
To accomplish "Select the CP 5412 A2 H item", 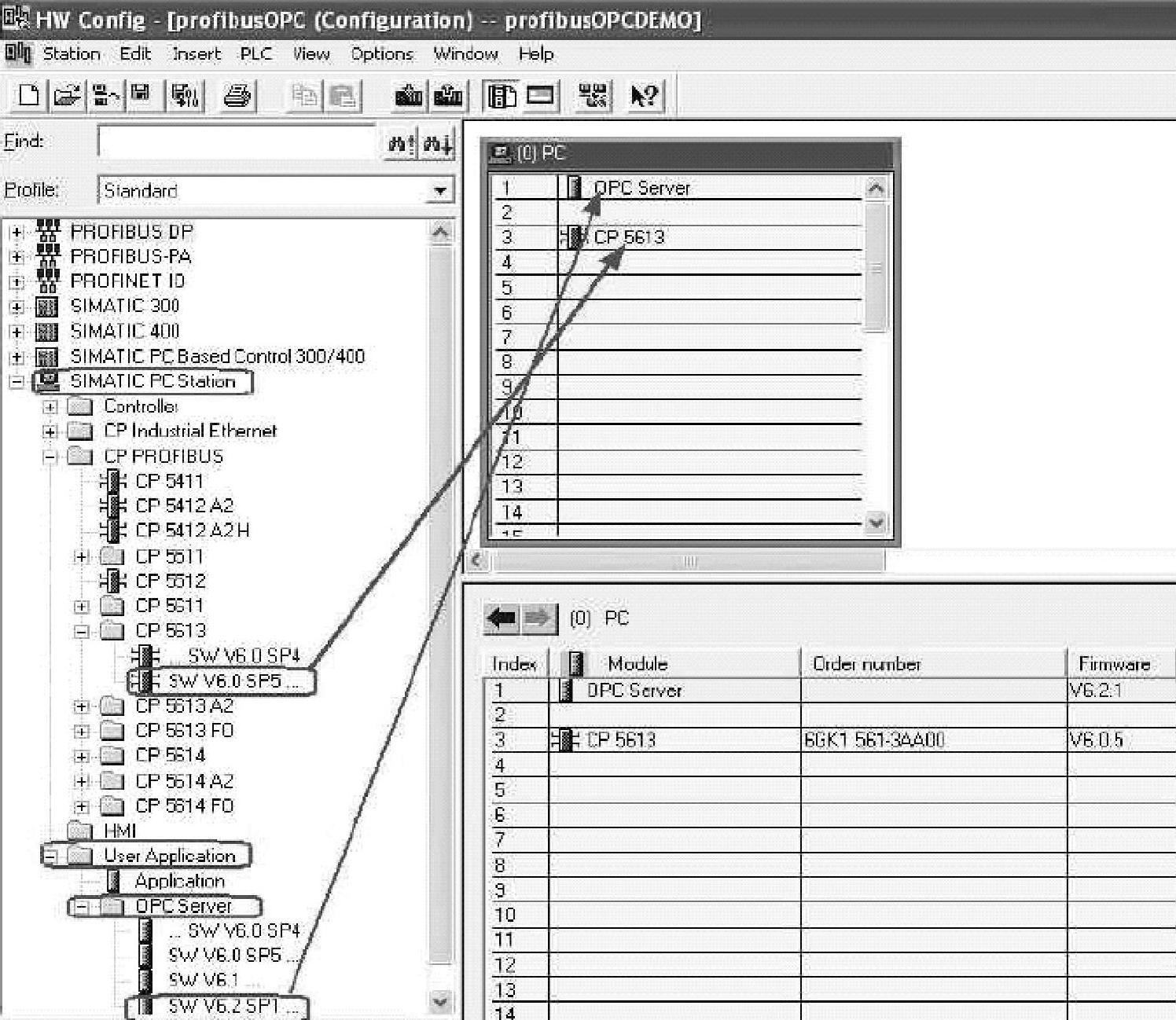I will tap(193, 530).
